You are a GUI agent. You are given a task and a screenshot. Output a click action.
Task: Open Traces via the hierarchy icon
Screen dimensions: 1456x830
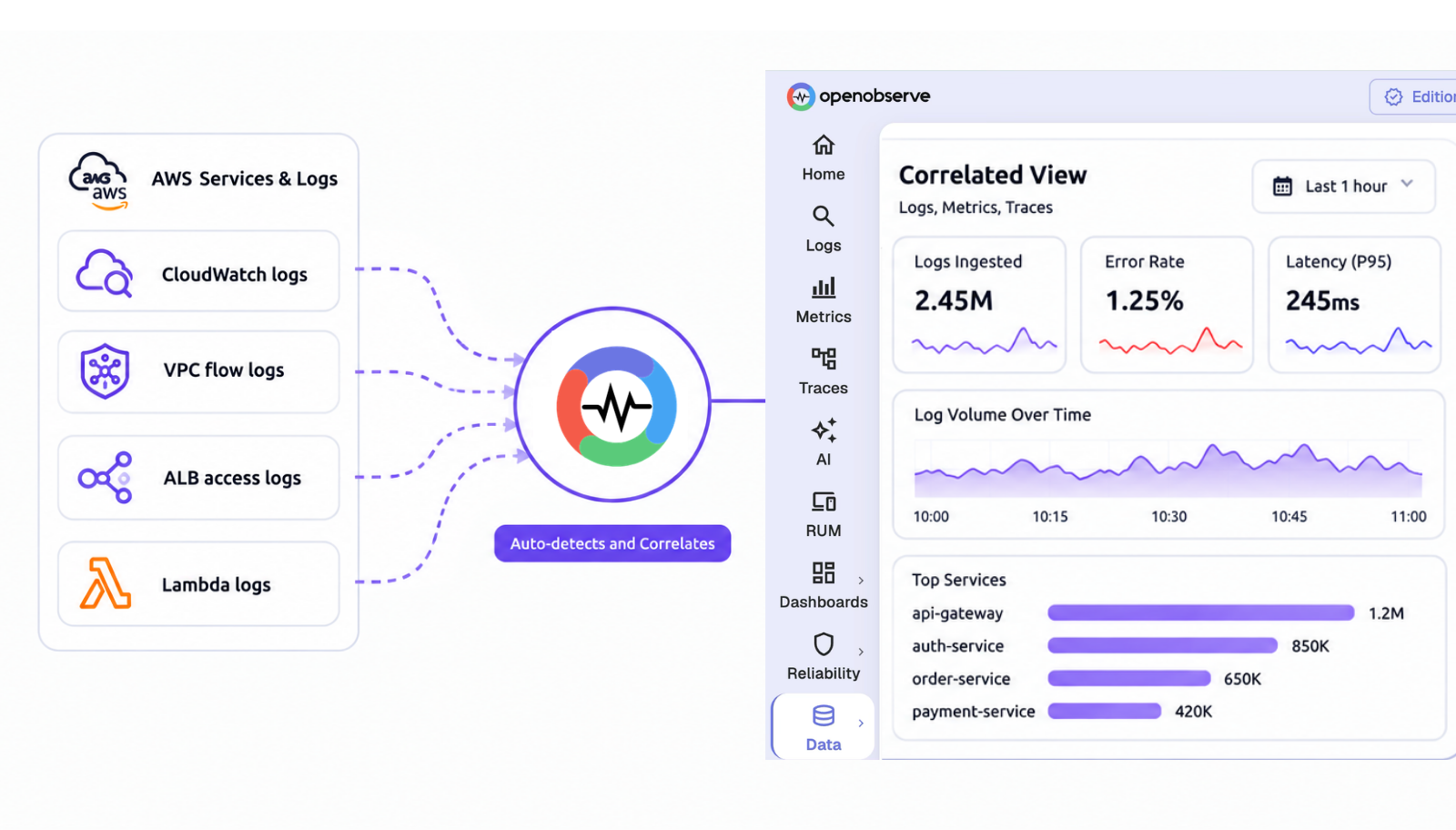pos(824,359)
